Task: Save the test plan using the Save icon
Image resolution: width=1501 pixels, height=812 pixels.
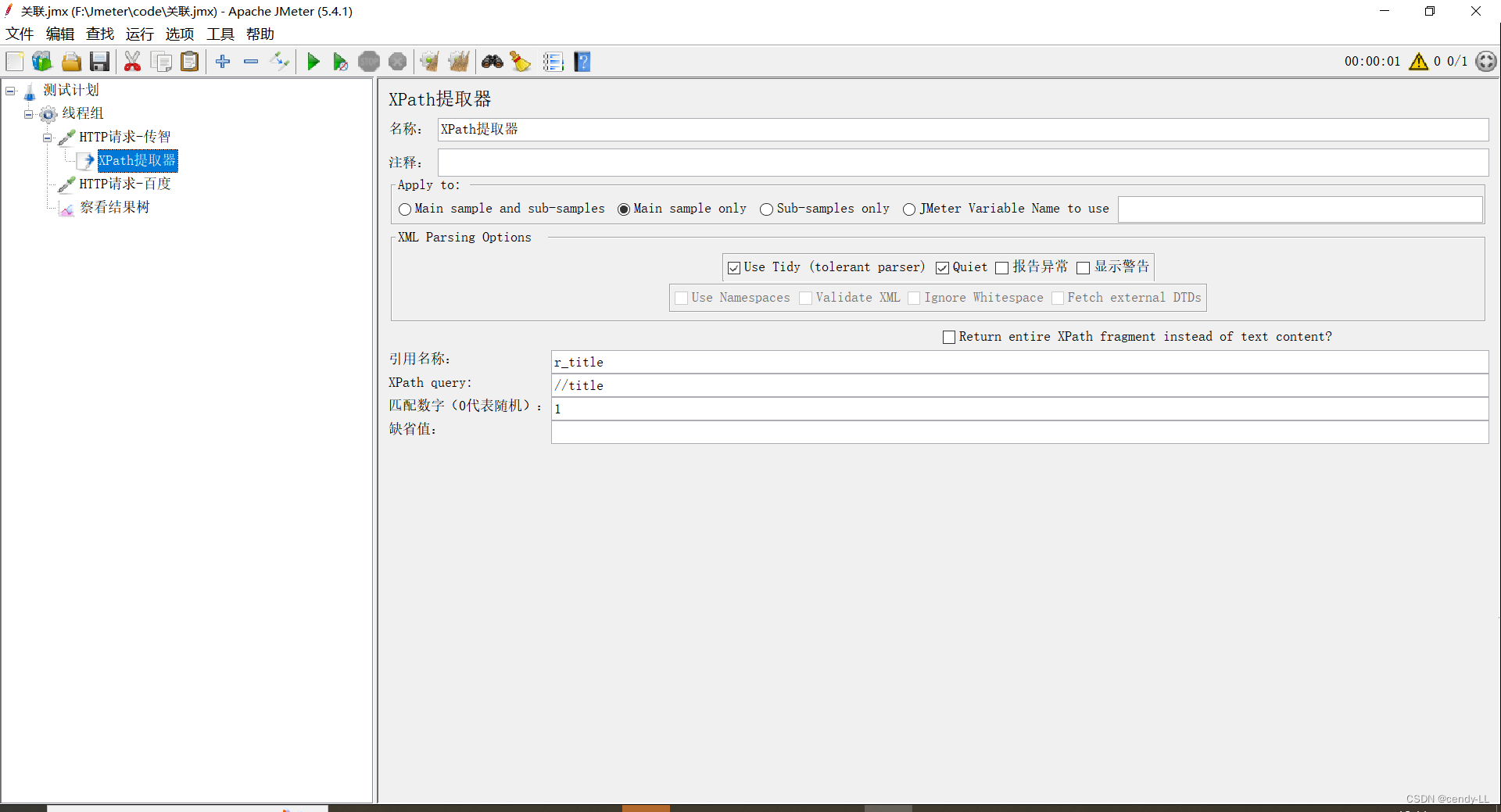Action: [99, 61]
